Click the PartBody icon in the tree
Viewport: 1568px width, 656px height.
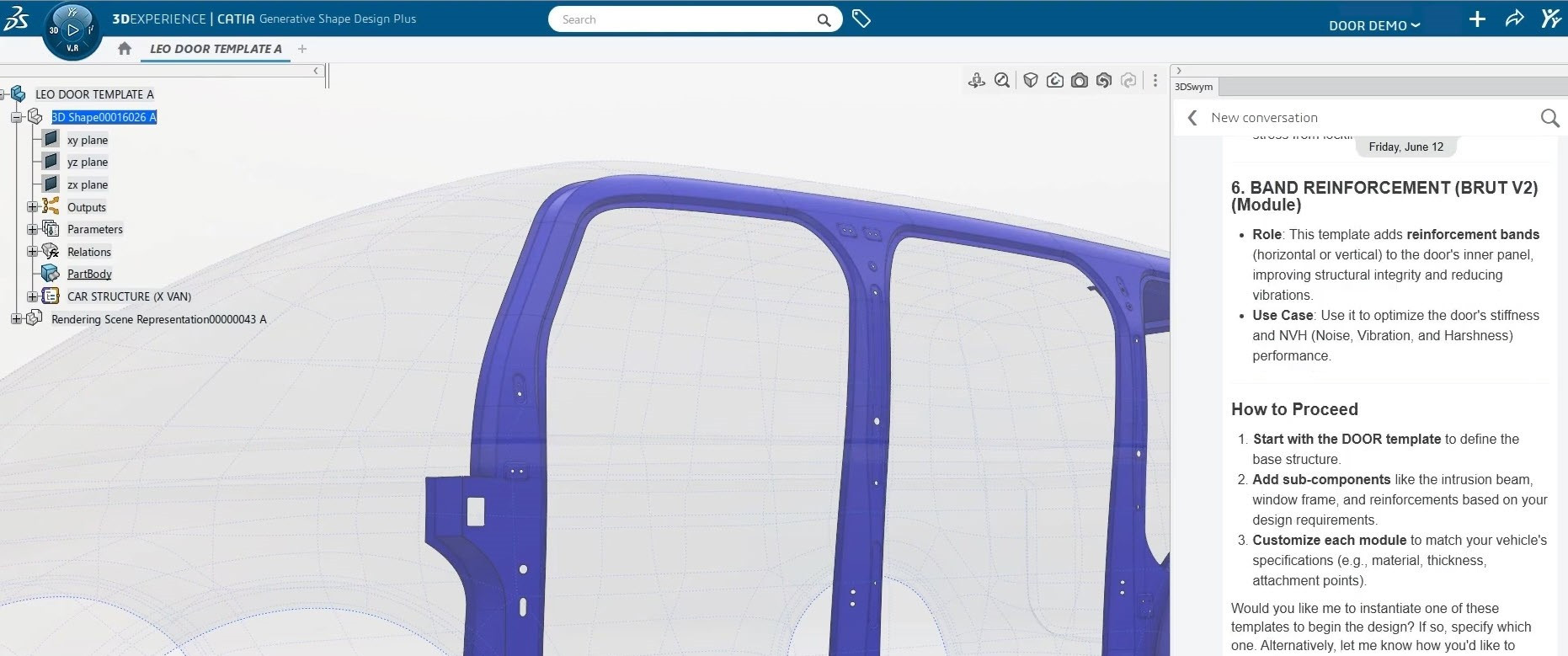(51, 274)
